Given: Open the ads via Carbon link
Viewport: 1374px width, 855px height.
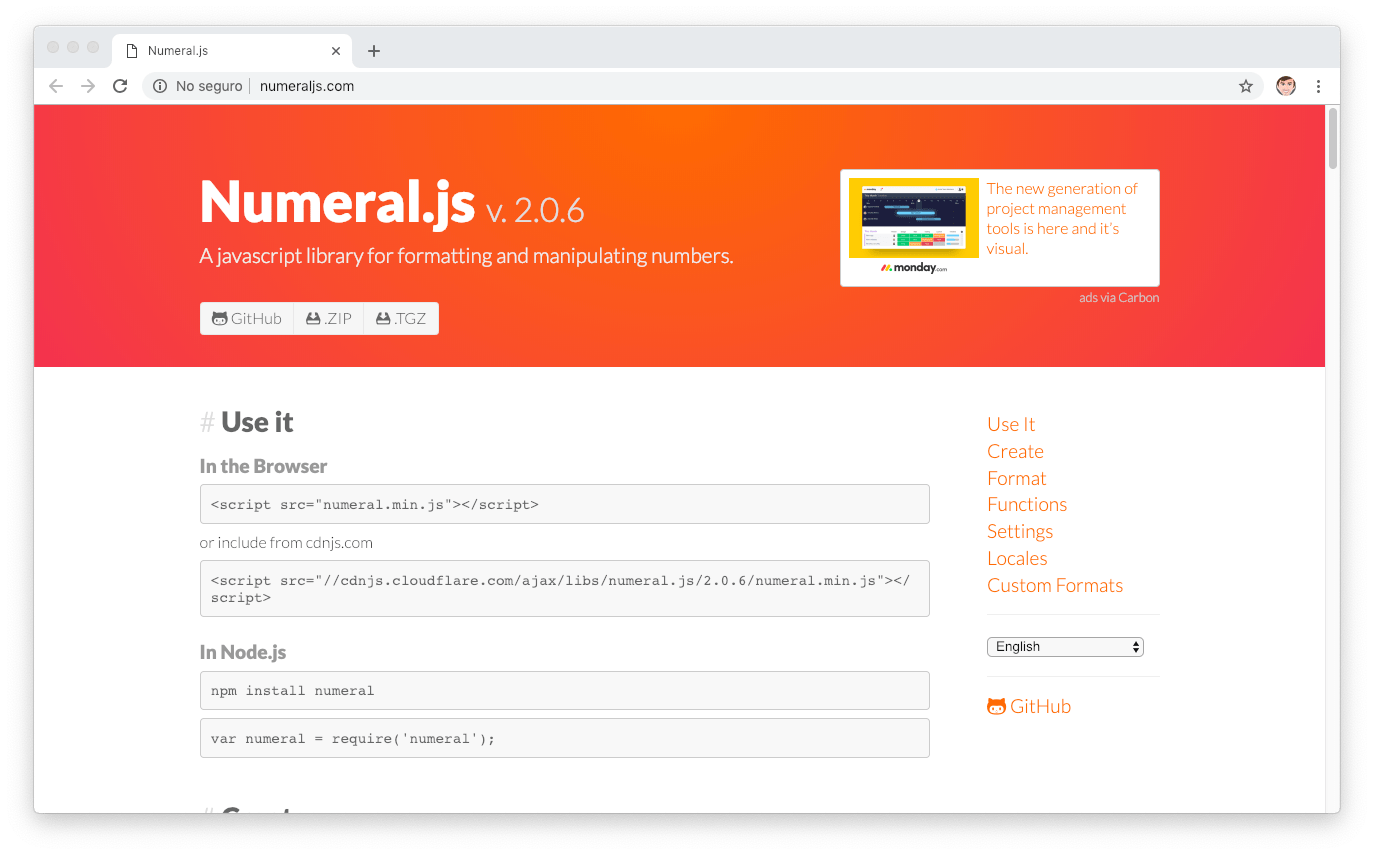Looking at the screenshot, I should click(1119, 297).
